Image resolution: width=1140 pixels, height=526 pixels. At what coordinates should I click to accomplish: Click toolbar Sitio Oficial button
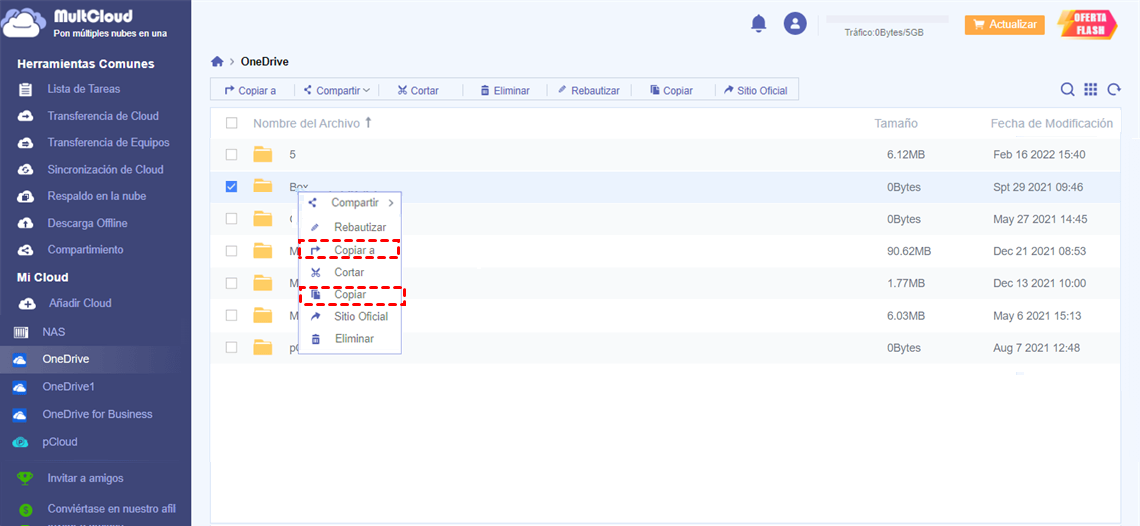click(755, 91)
